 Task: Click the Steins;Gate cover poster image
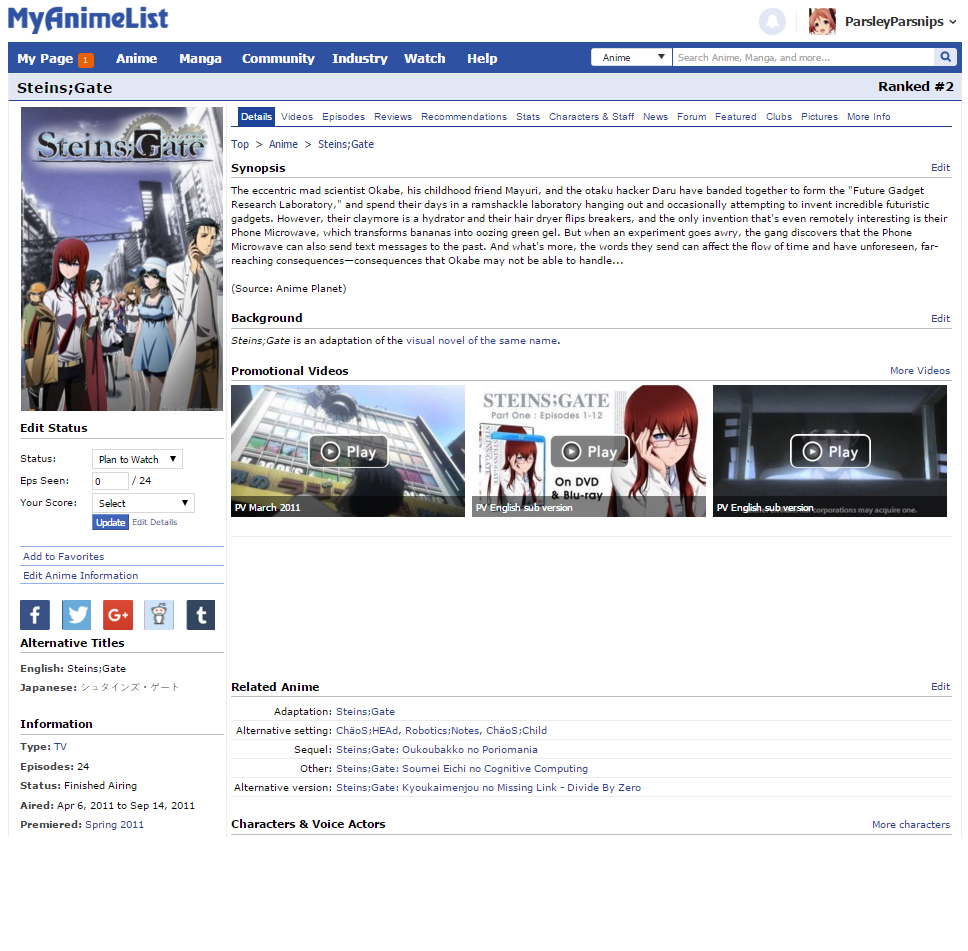[x=122, y=259]
